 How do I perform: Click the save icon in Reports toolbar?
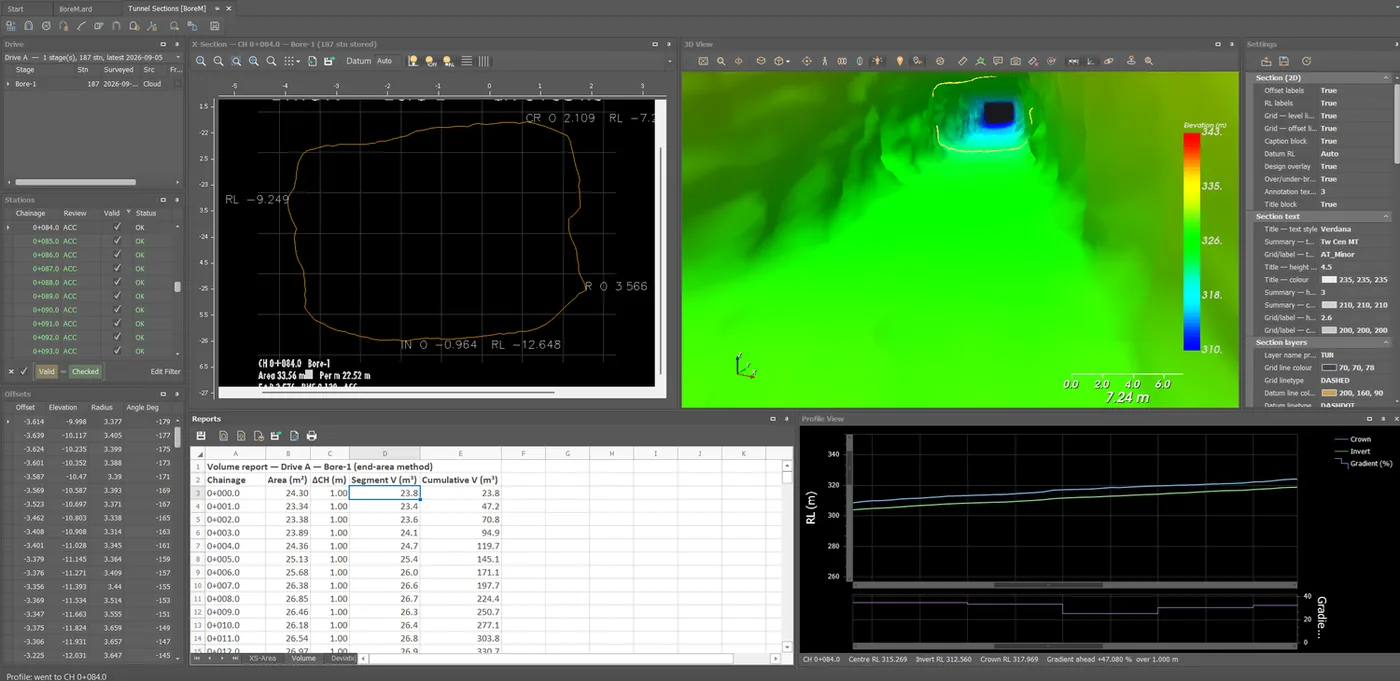tap(201, 436)
